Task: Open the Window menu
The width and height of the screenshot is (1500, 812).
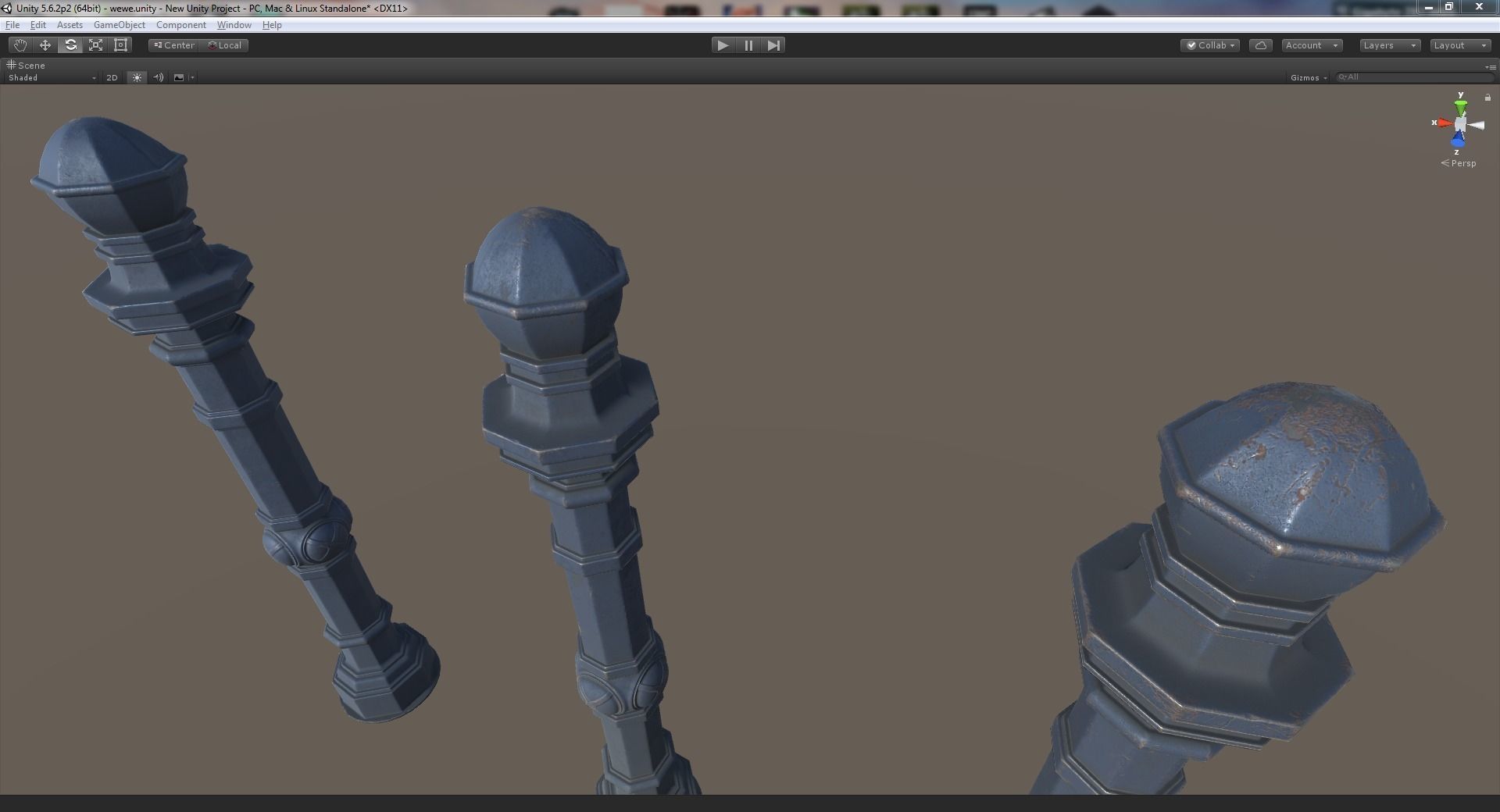Action: [234, 25]
